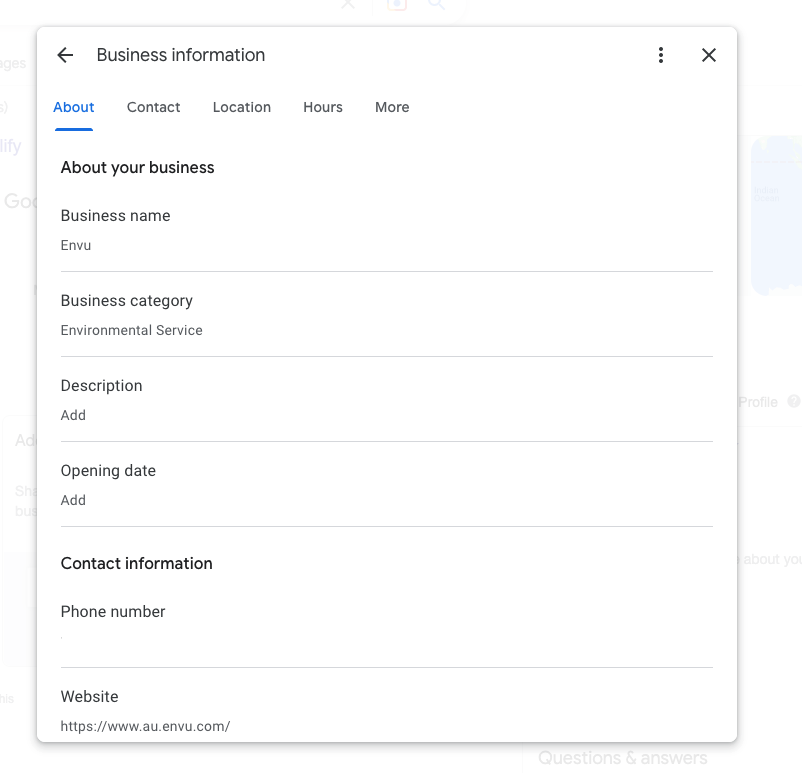Viewport: 802px width, 773px height.
Task: Open the Location tab
Action: (242, 107)
